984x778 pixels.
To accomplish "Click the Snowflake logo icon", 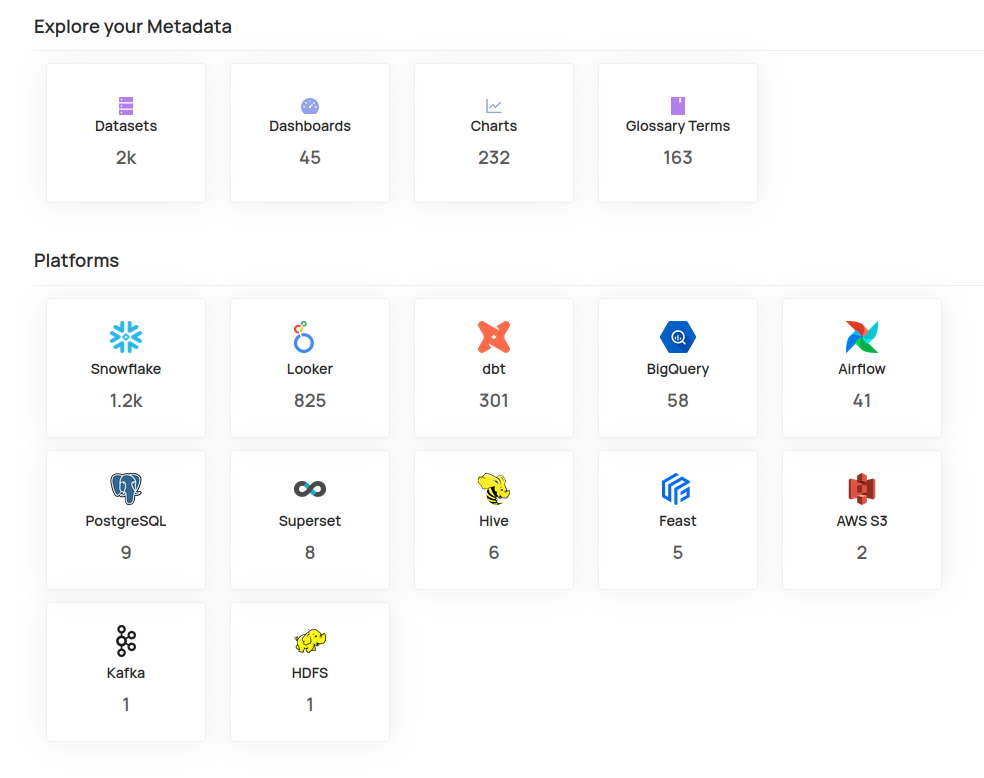I will tap(126, 337).
